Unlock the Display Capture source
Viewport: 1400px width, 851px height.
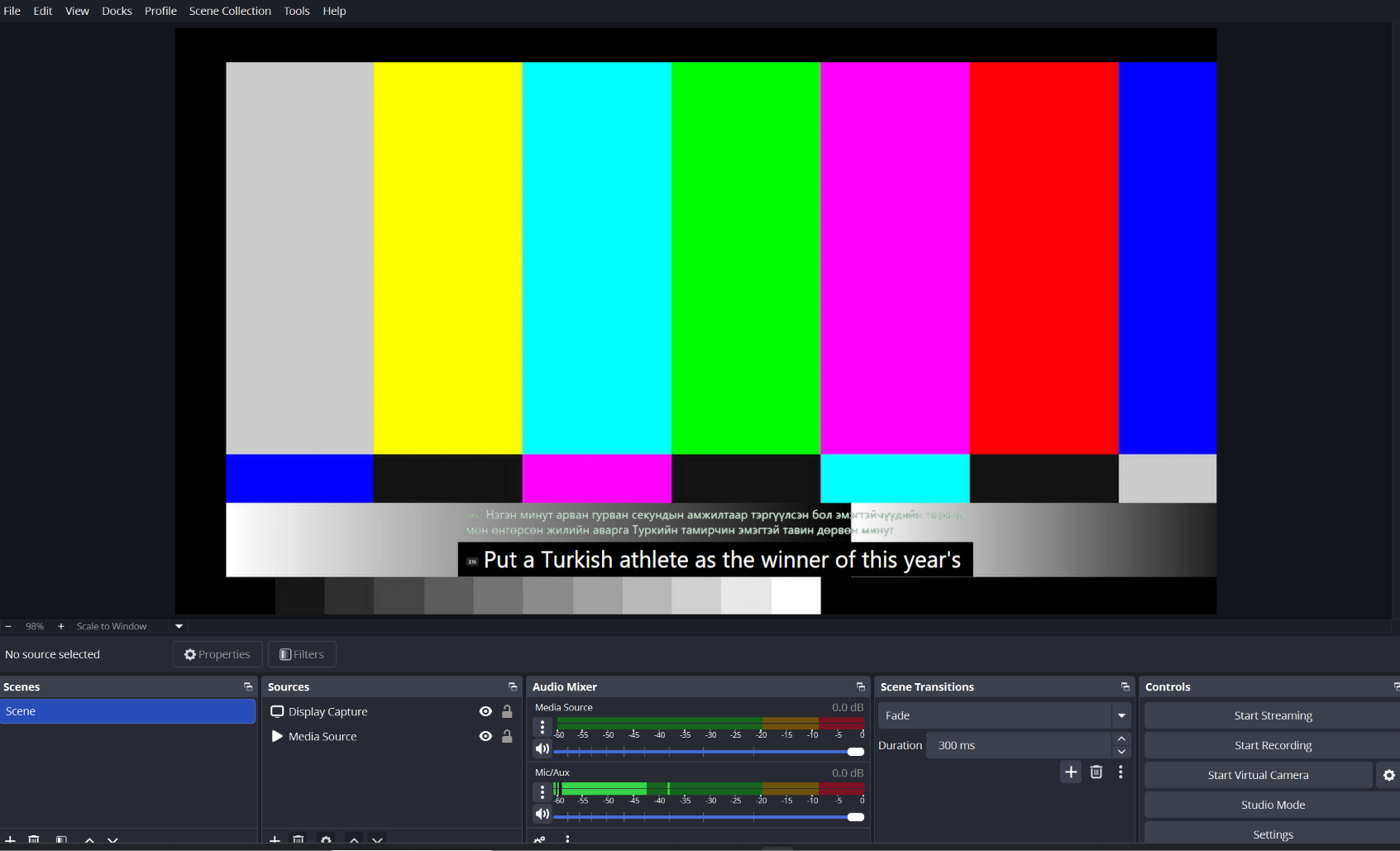507,711
